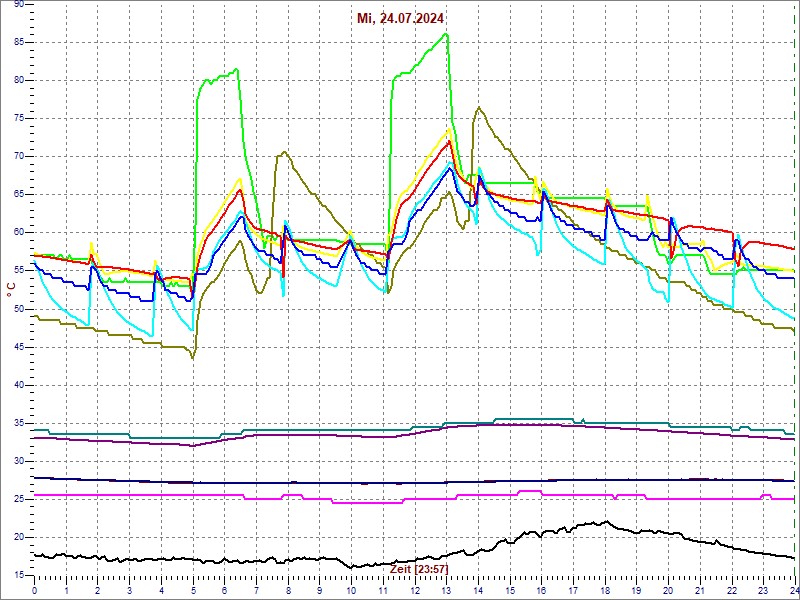The width and height of the screenshot is (800, 600).
Task: Select the 50 label on the temperature axis
Action: [x=19, y=309]
